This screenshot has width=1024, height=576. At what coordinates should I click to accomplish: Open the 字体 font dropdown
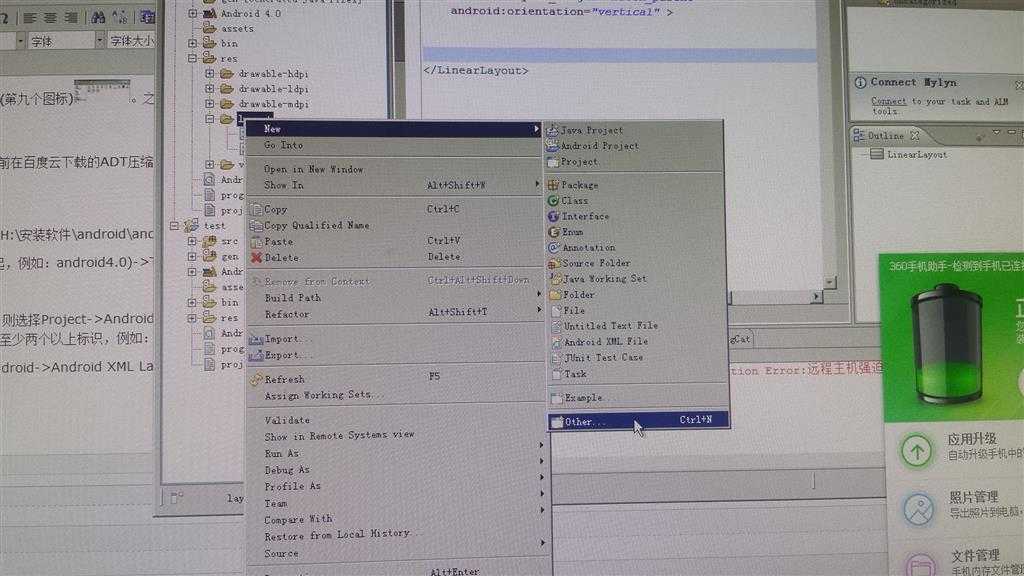(x=100, y=41)
